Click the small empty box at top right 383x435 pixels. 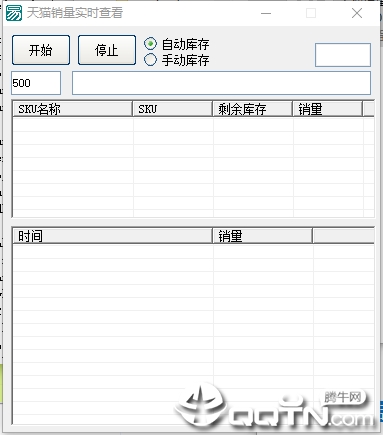point(343,55)
